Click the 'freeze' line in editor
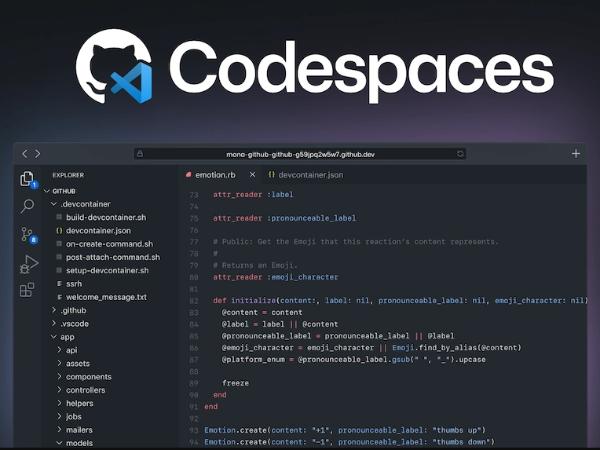The width and height of the screenshot is (600, 450). click(235, 383)
